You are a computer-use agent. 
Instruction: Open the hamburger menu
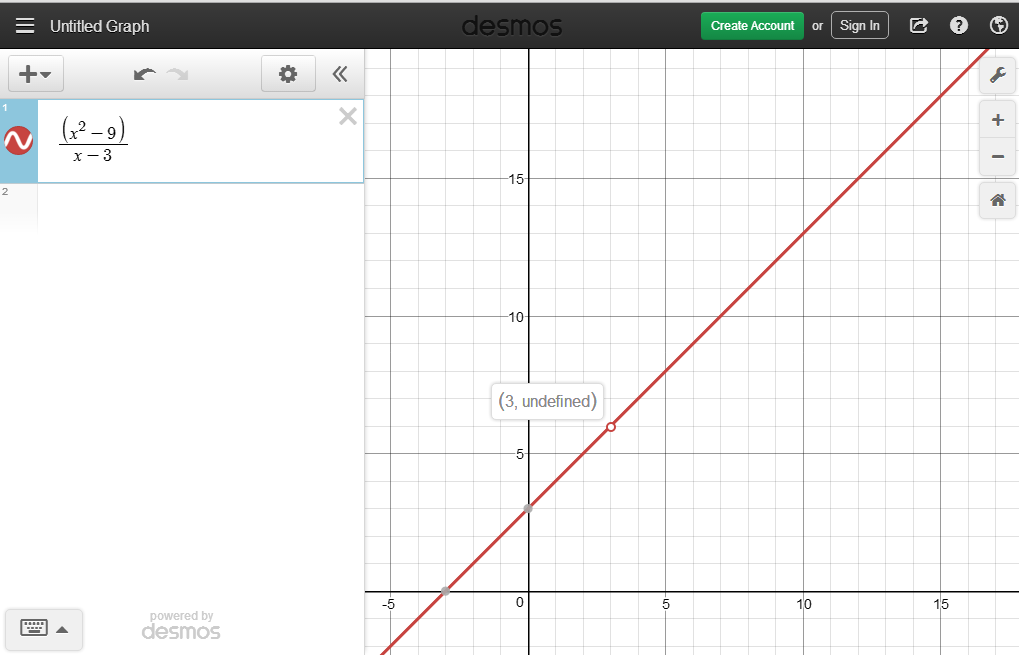click(25, 26)
